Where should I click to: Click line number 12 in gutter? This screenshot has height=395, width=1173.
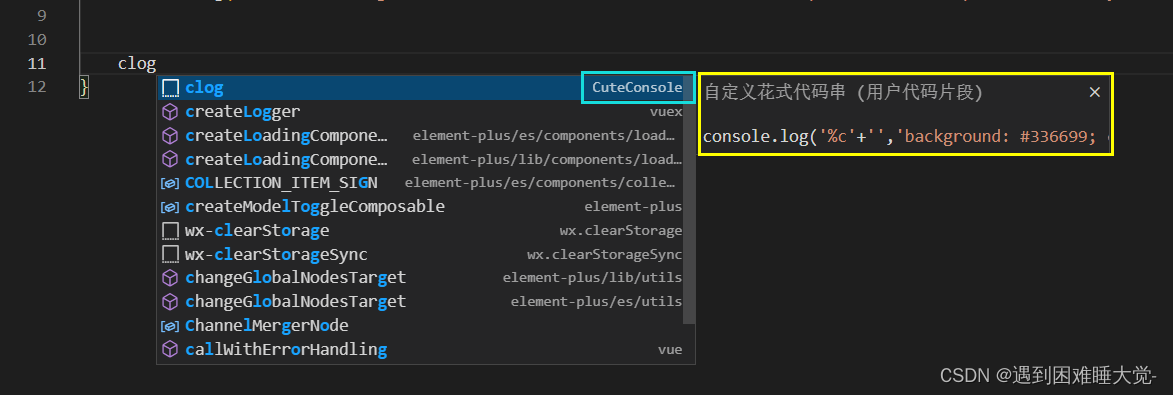[x=37, y=87]
